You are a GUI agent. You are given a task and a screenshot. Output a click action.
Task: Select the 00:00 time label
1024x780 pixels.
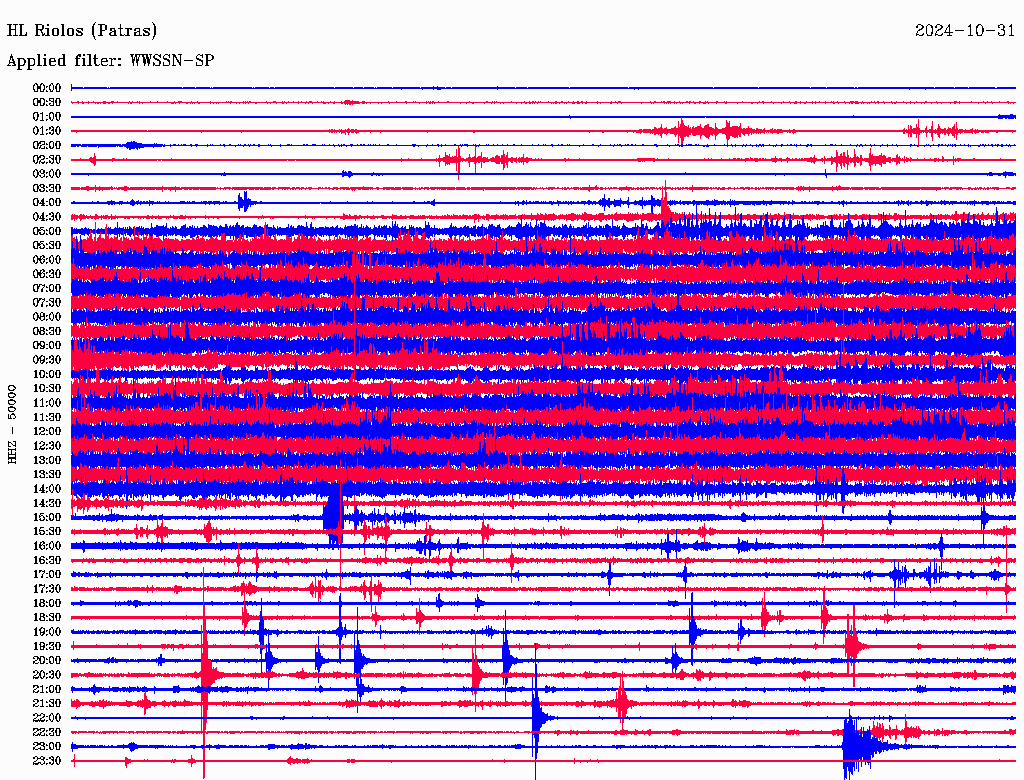pyautogui.click(x=47, y=88)
